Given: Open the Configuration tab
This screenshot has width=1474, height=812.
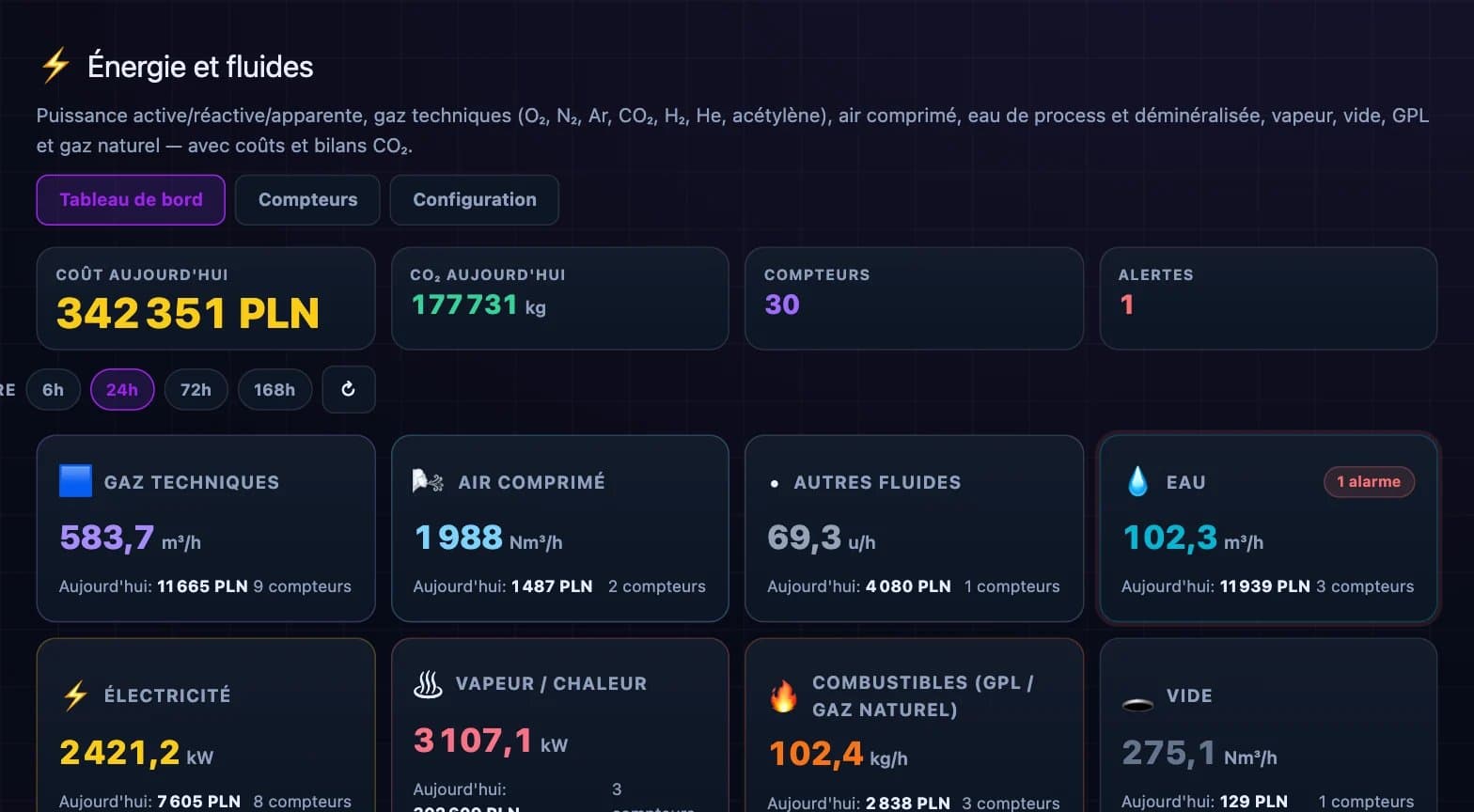Looking at the screenshot, I should tap(475, 199).
